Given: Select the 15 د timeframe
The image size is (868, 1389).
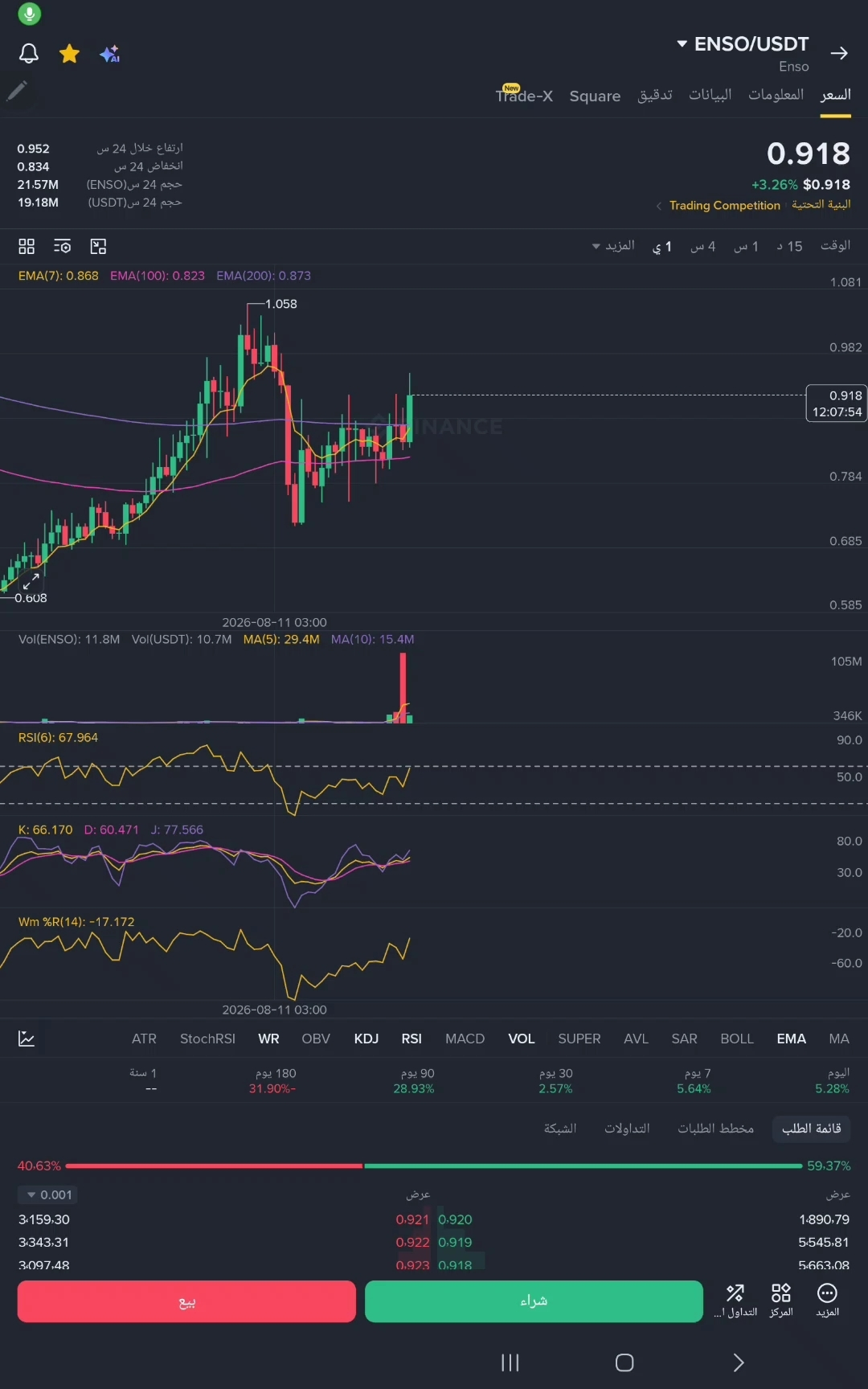Looking at the screenshot, I should coord(789,246).
